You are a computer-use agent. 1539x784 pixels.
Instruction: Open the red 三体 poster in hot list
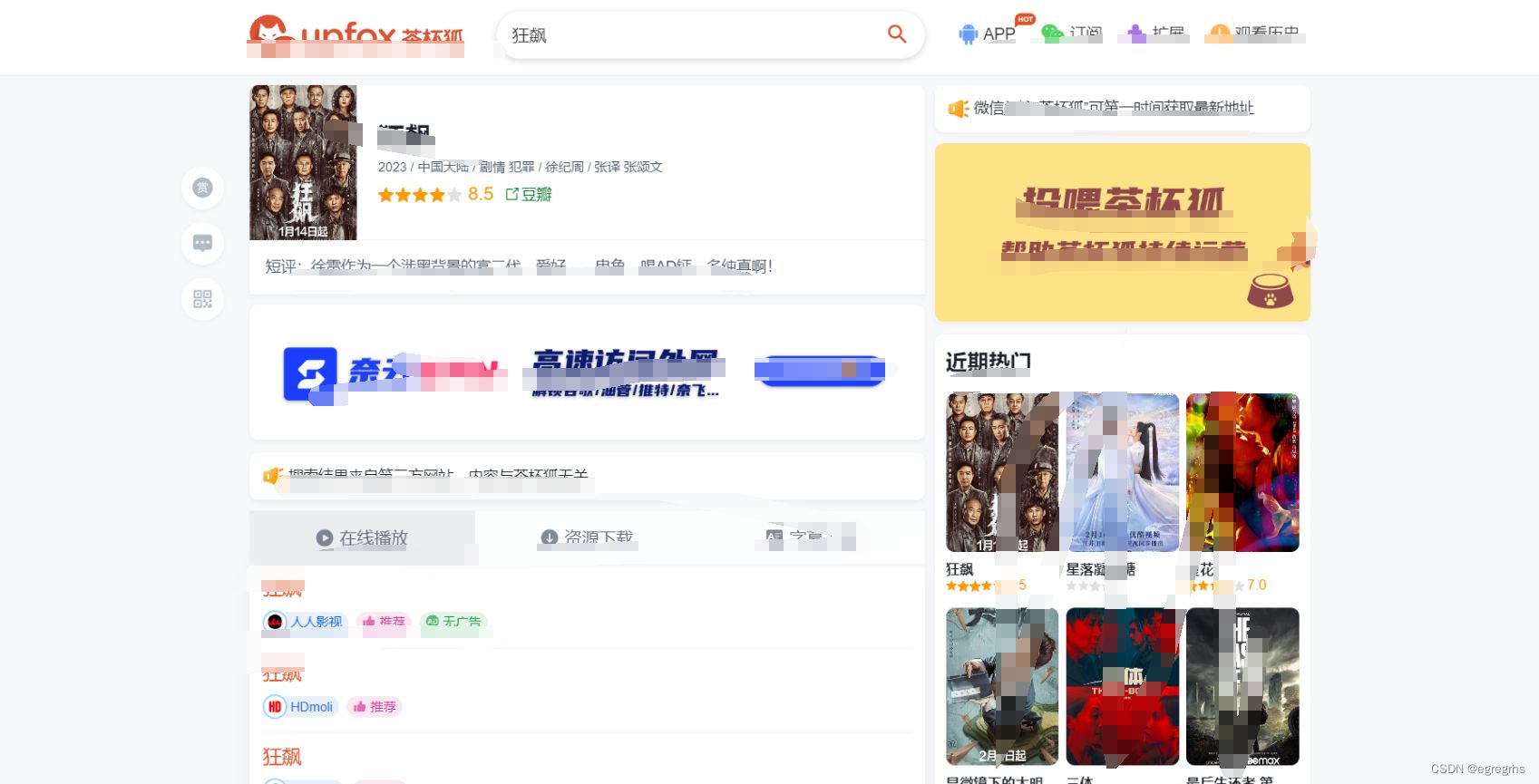click(x=1123, y=687)
